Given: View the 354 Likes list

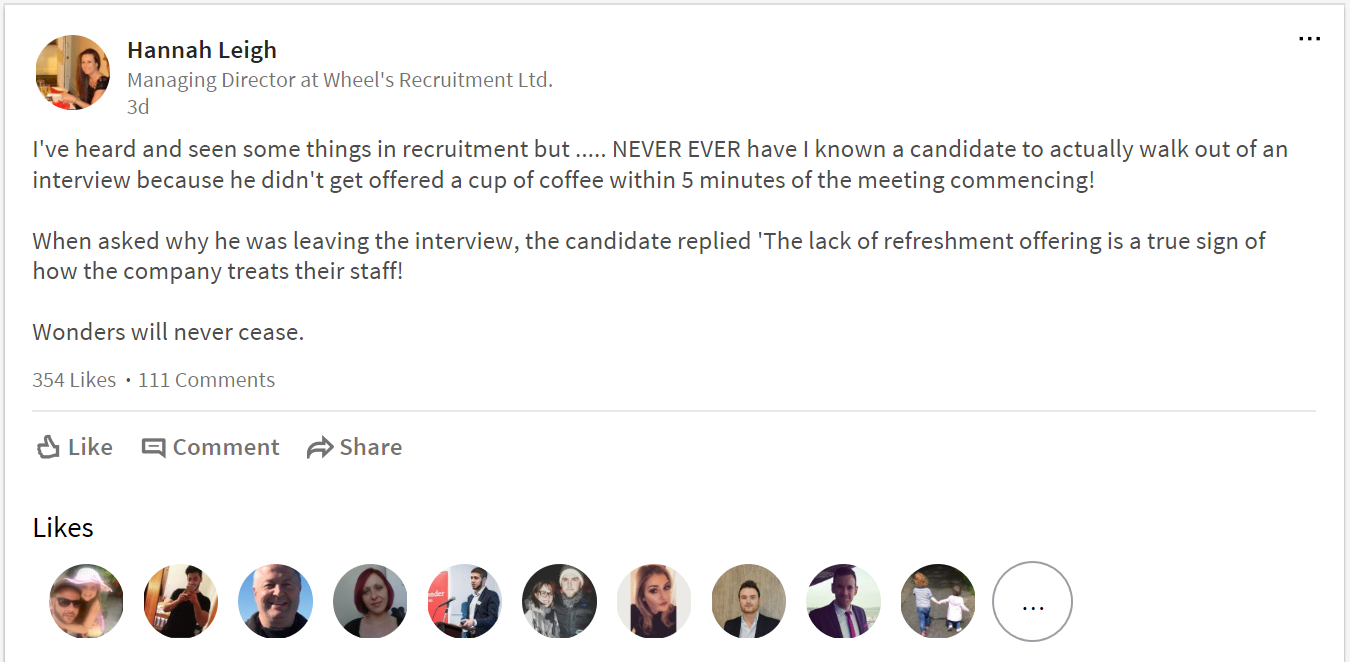Looking at the screenshot, I should [x=74, y=380].
